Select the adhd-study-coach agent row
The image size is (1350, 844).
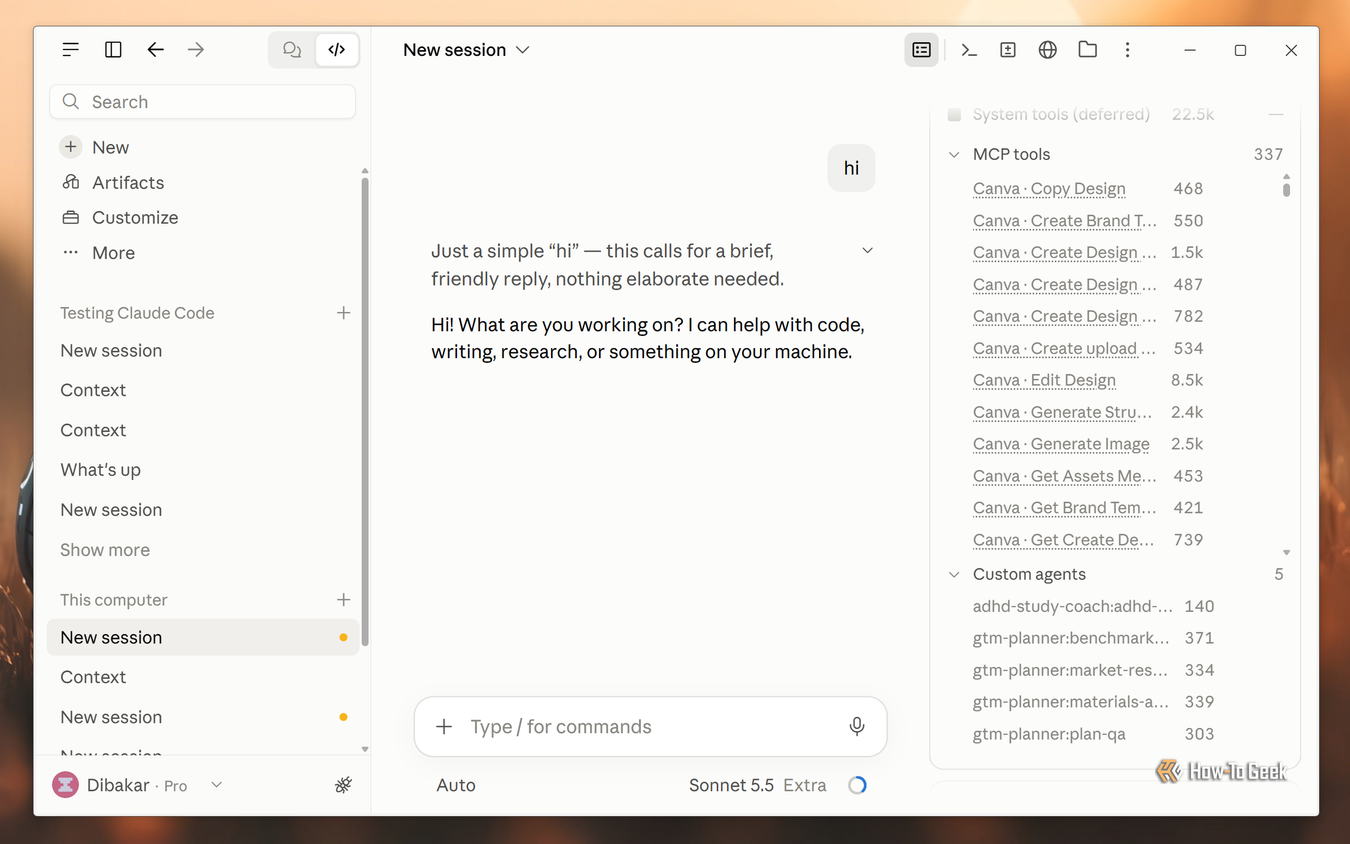pyautogui.click(x=1093, y=606)
